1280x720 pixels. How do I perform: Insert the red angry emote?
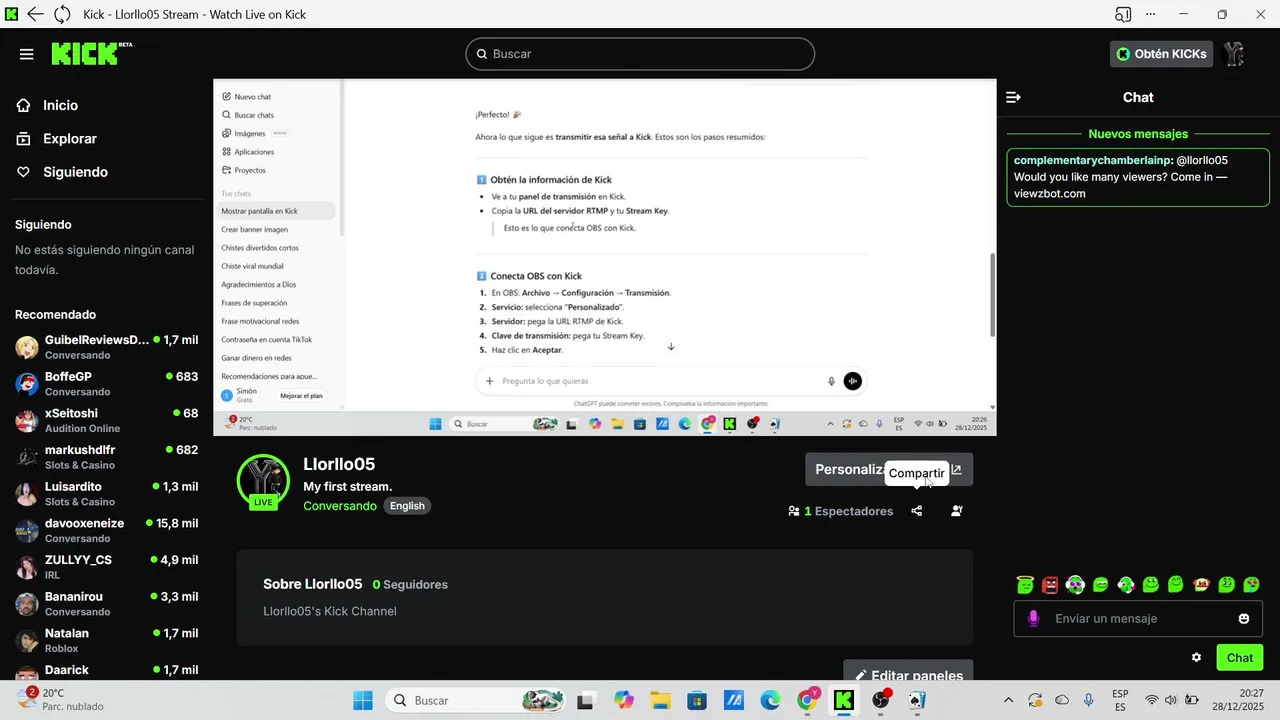pyautogui.click(x=1050, y=585)
